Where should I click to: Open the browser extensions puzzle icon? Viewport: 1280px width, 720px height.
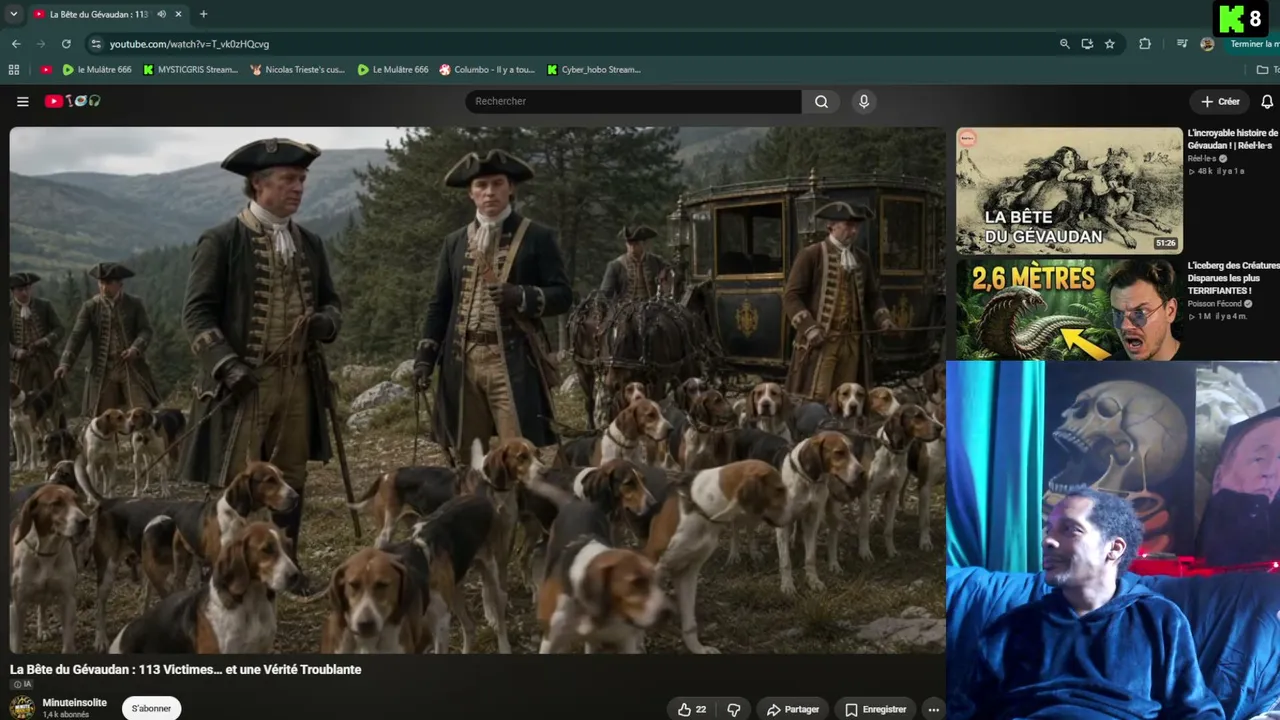click(x=1145, y=44)
